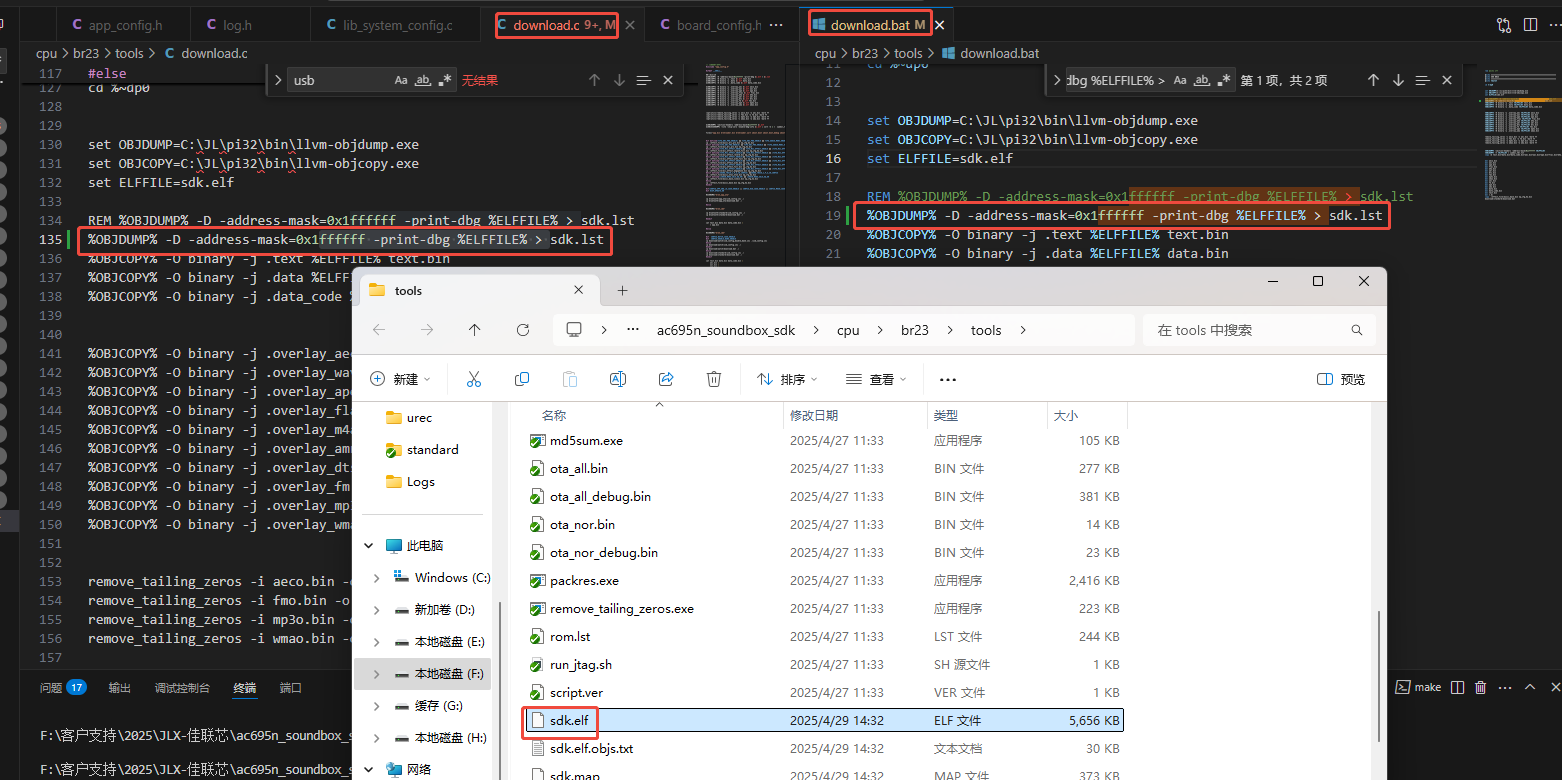Viewport: 1562px width, 780px height.
Task: Close the usb find widget
Action: click(x=668, y=80)
